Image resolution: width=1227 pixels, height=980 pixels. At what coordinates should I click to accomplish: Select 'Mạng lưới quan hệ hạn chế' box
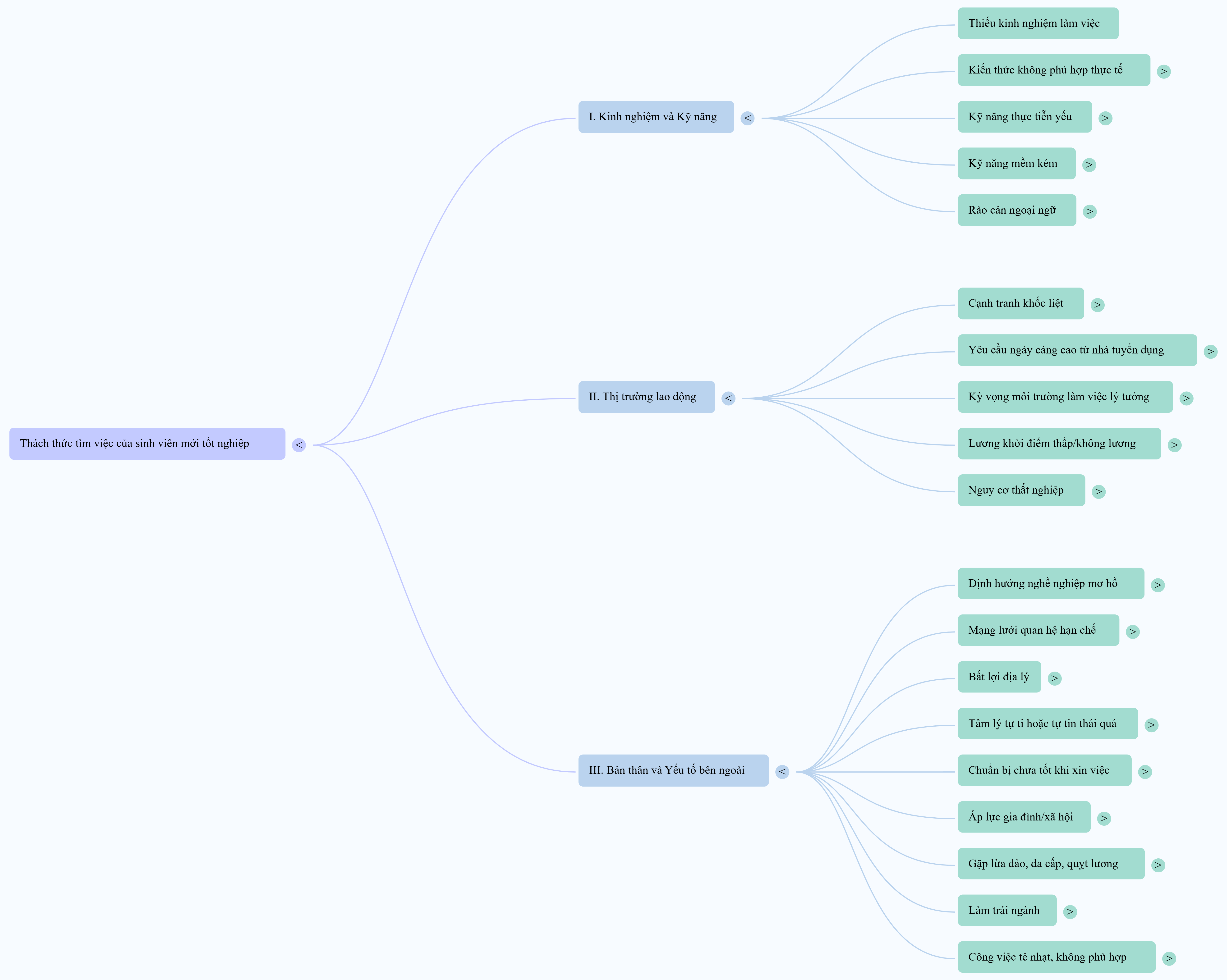[x=1039, y=630]
